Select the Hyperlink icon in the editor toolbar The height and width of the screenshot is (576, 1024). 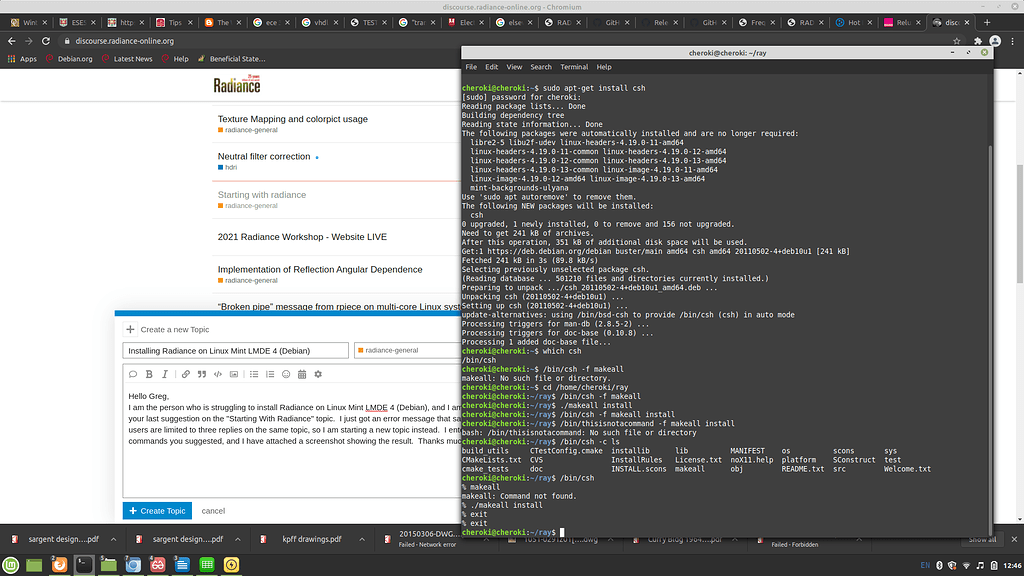click(186, 373)
